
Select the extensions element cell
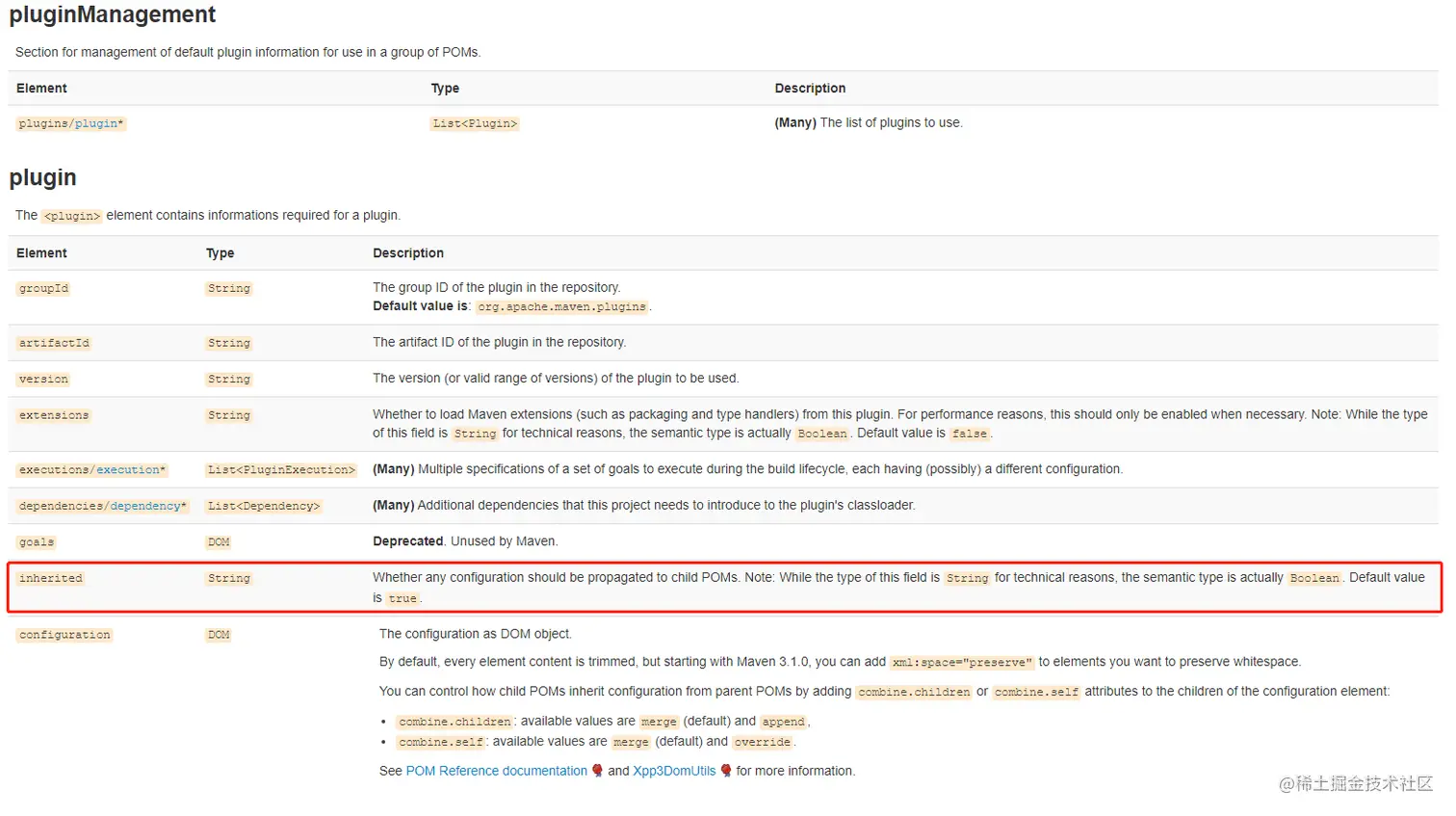point(54,415)
